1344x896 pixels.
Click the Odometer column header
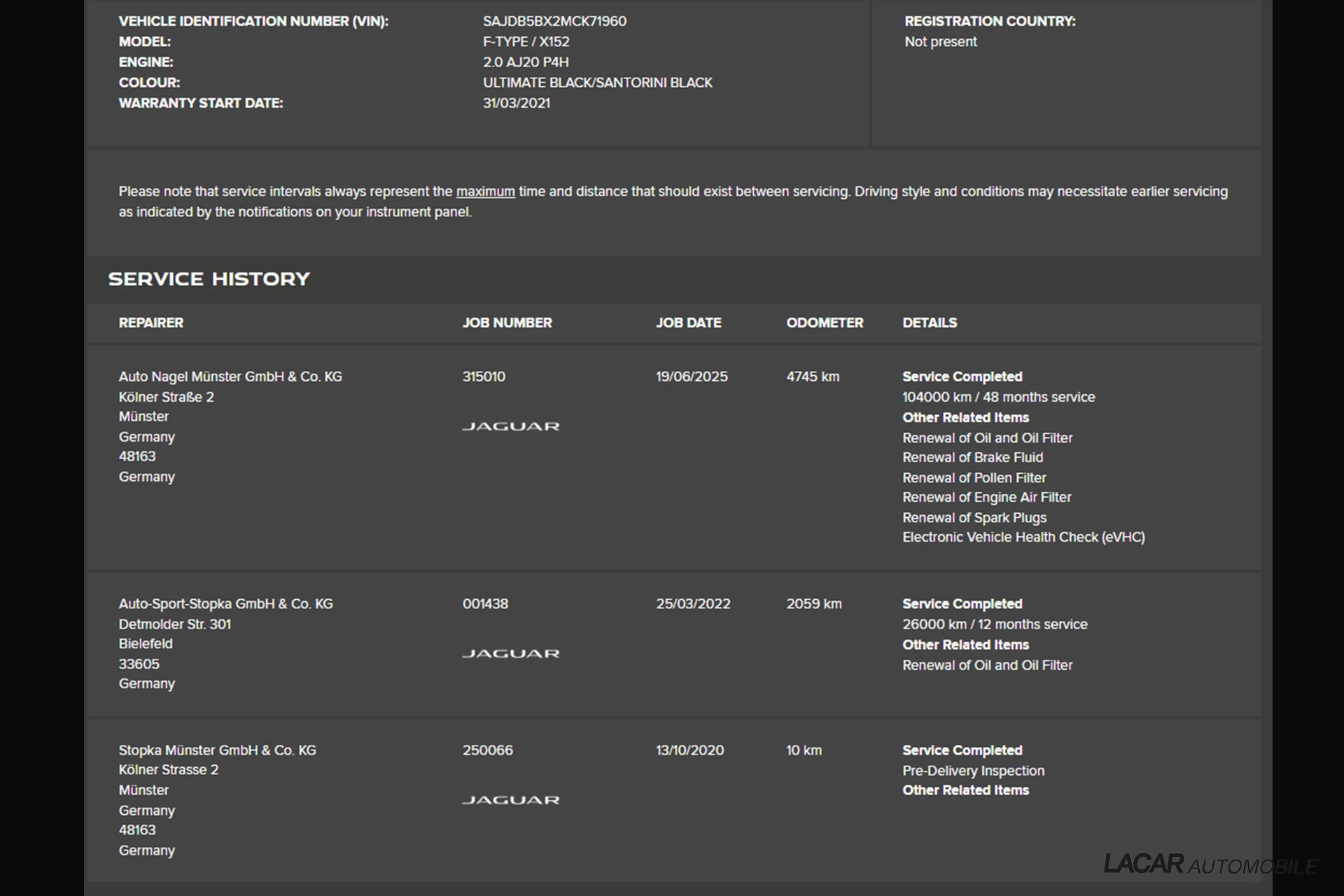point(825,323)
